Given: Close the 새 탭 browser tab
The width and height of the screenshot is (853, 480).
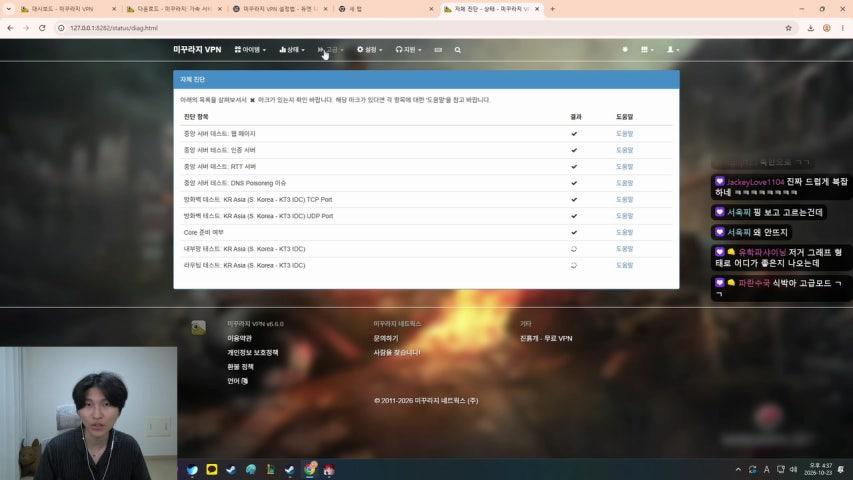Looking at the screenshot, I should tap(431, 9).
